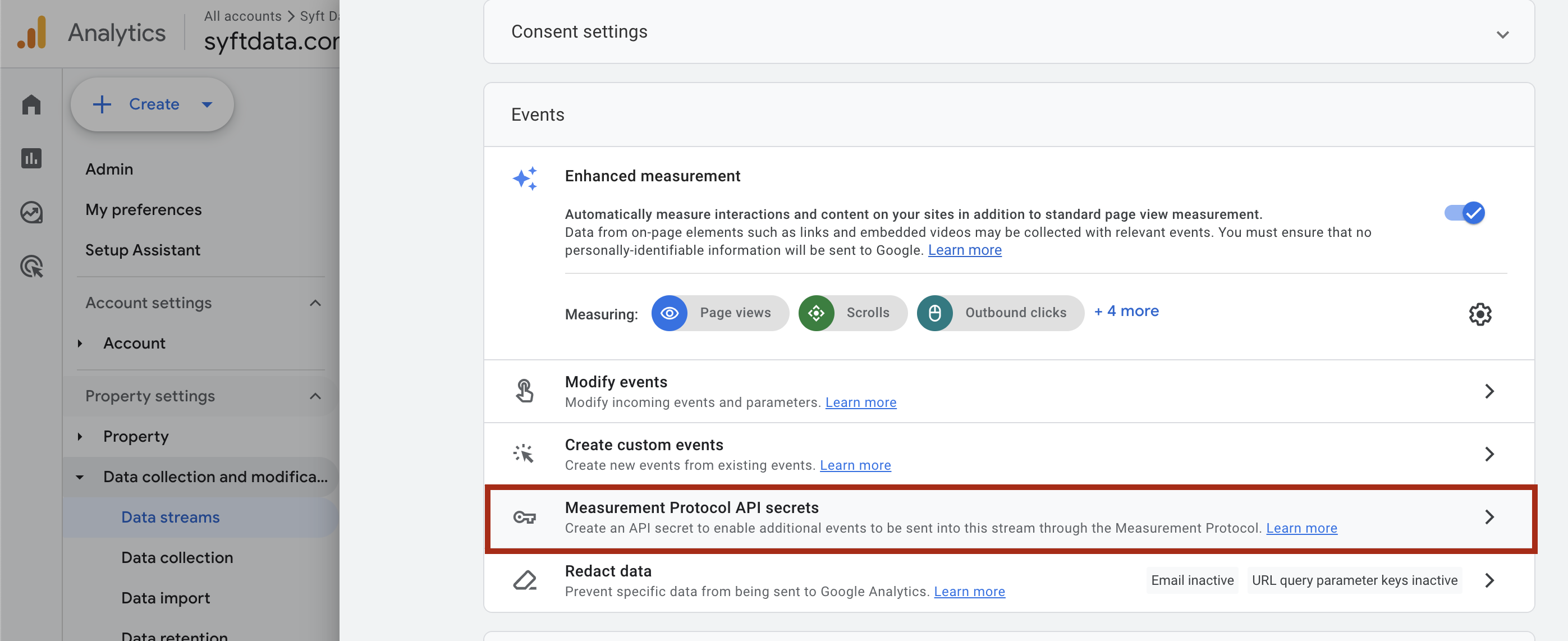
Task: Expand the Consent settings section
Action: (x=1502, y=34)
